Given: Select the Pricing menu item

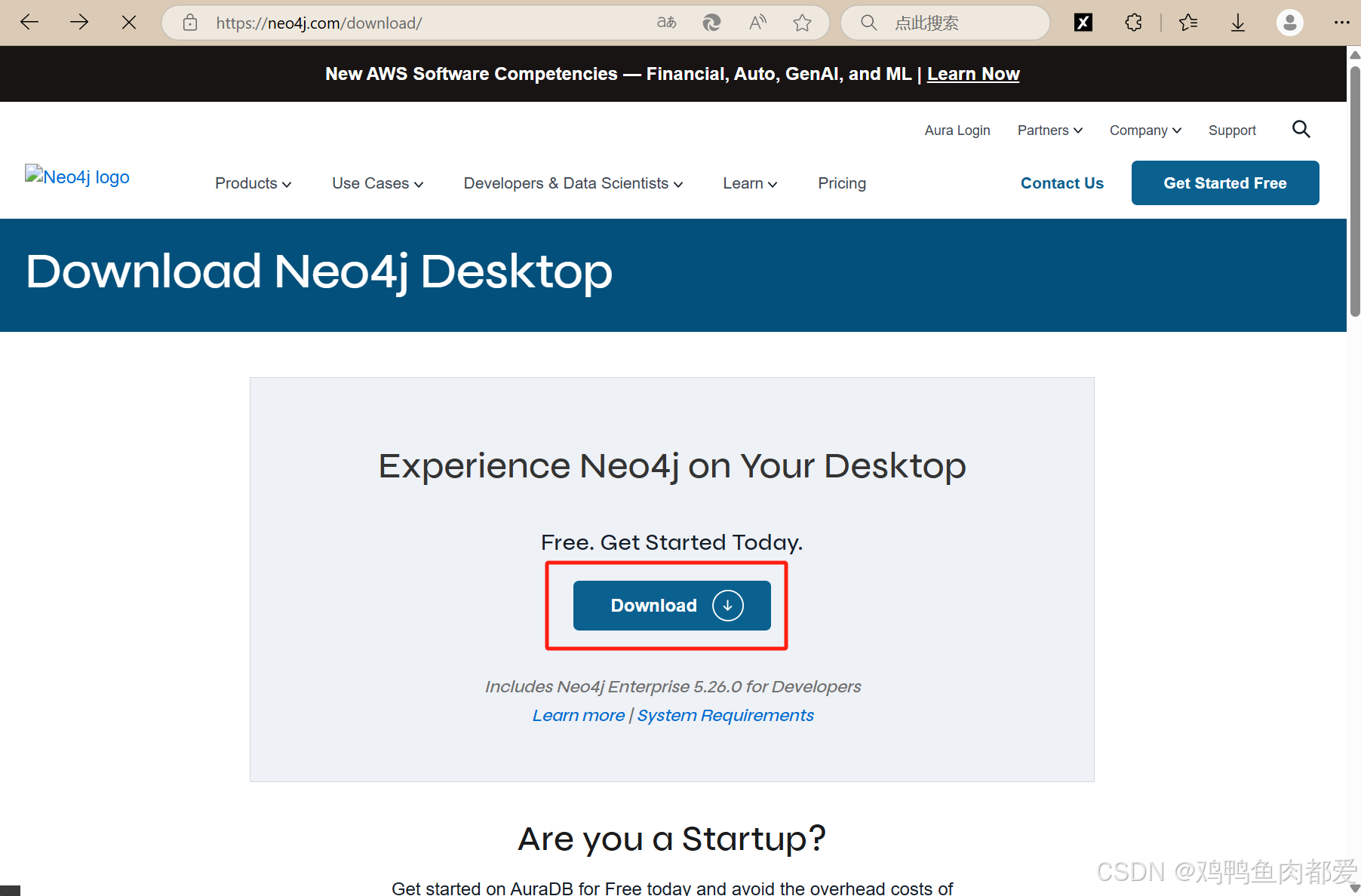Looking at the screenshot, I should click(x=841, y=183).
